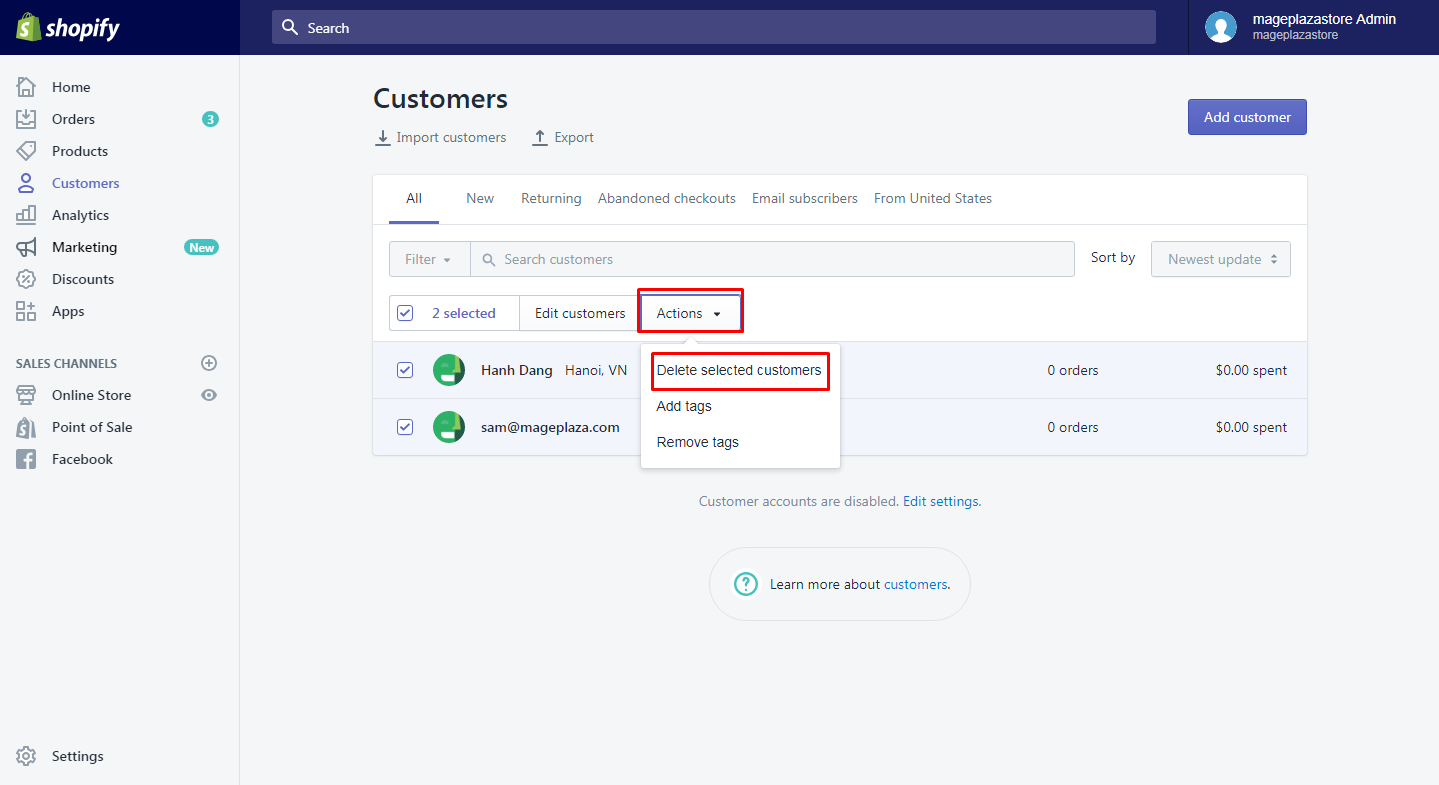Uncheck the select-all customers checkbox
Image resolution: width=1439 pixels, height=785 pixels.
coord(405,313)
